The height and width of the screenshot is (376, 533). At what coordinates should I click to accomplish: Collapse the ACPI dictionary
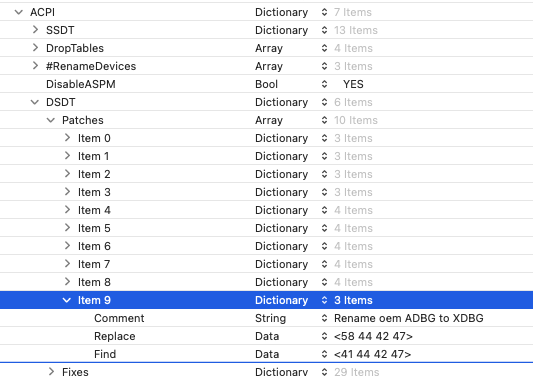19,13
